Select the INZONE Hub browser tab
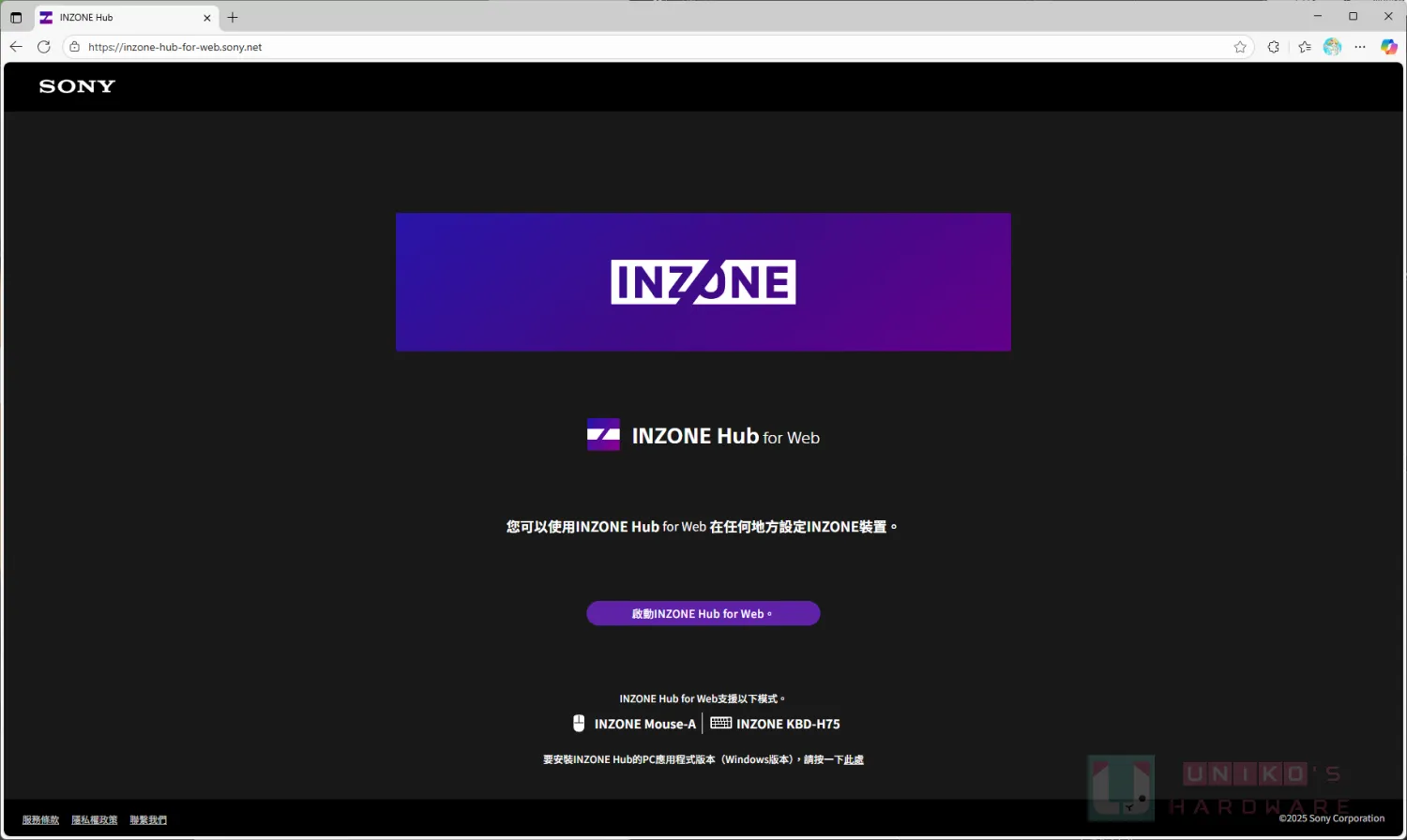1407x840 pixels. [x=122, y=18]
